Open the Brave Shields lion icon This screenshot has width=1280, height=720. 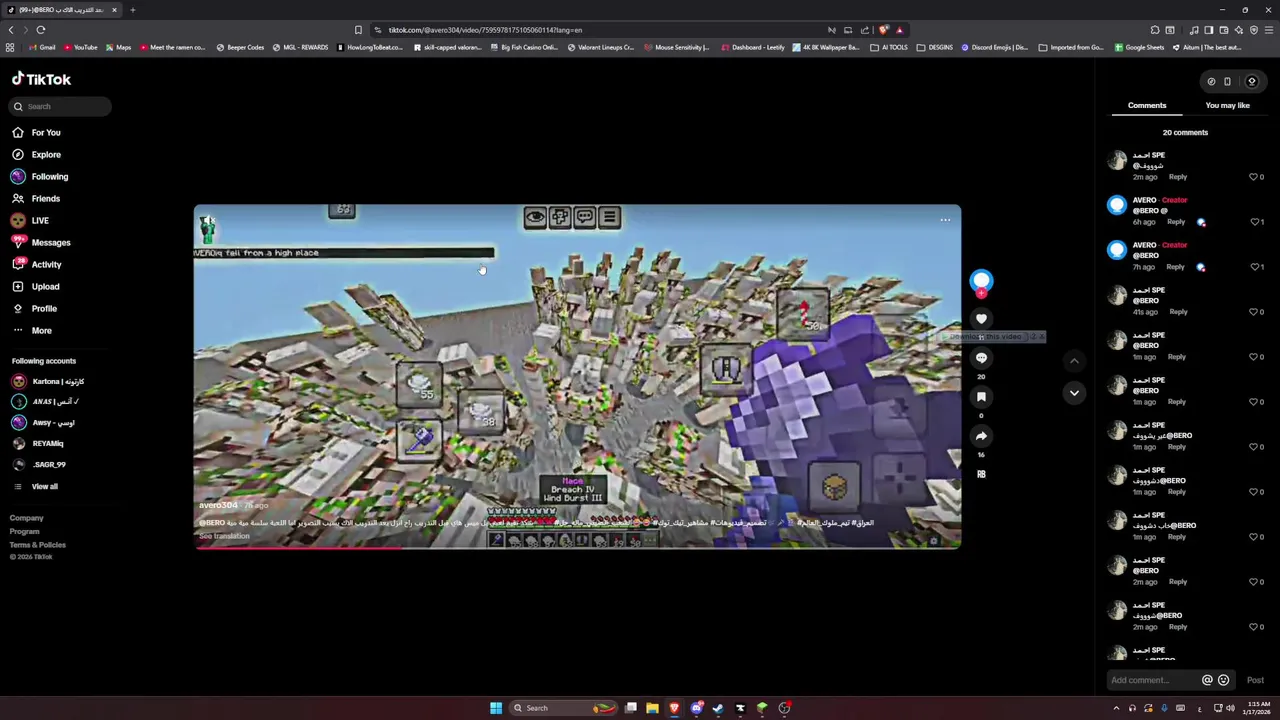(x=884, y=30)
